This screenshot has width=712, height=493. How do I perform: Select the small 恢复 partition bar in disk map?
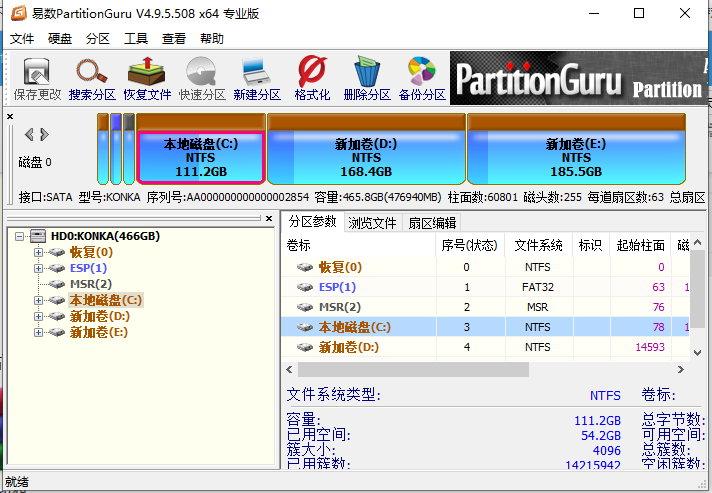(x=103, y=149)
